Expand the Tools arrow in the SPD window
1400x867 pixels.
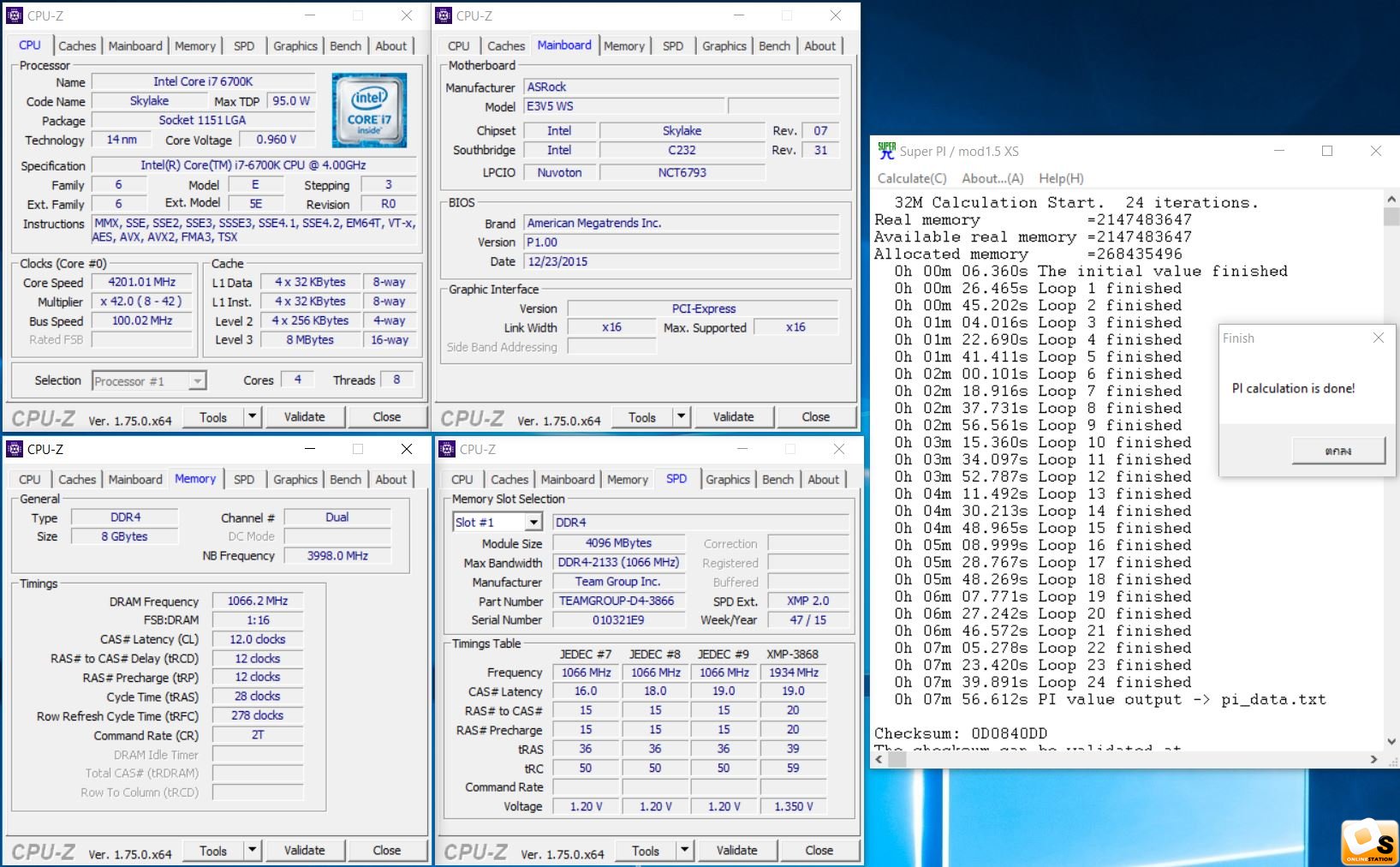tap(684, 851)
